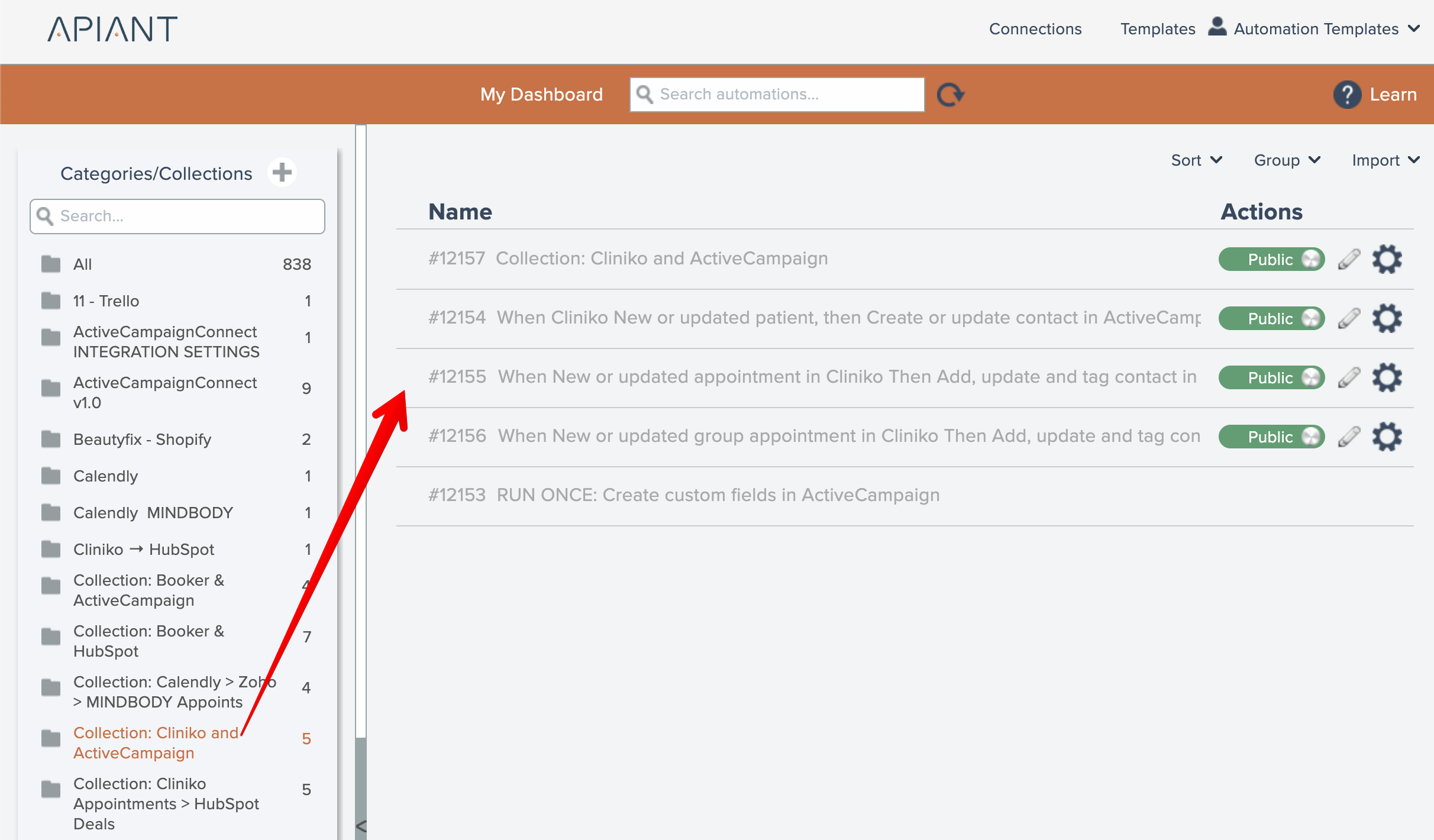Open the RUN ONCE custom fields automation #12153
Screen dimensions: 1434x840
[718, 495]
